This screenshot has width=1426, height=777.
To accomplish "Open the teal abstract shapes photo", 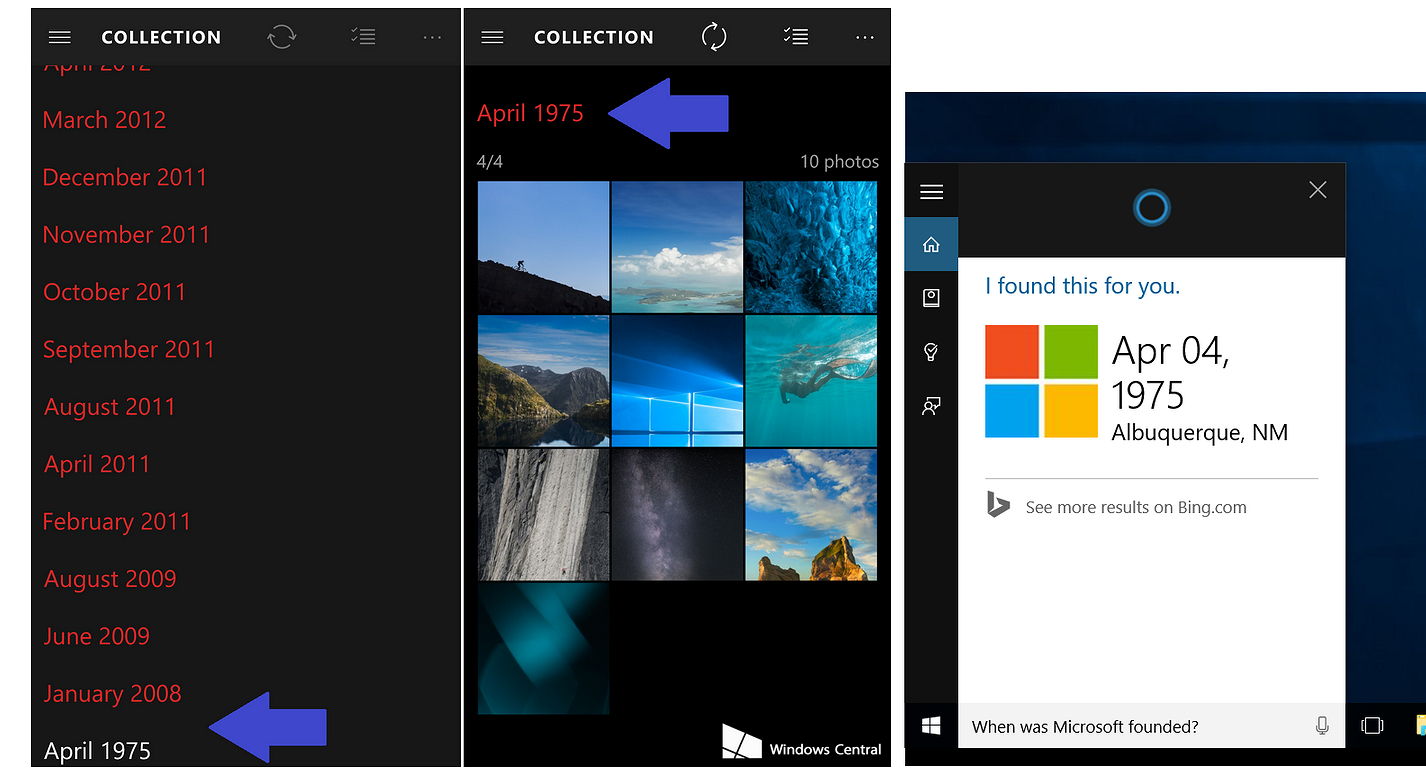I will [543, 649].
